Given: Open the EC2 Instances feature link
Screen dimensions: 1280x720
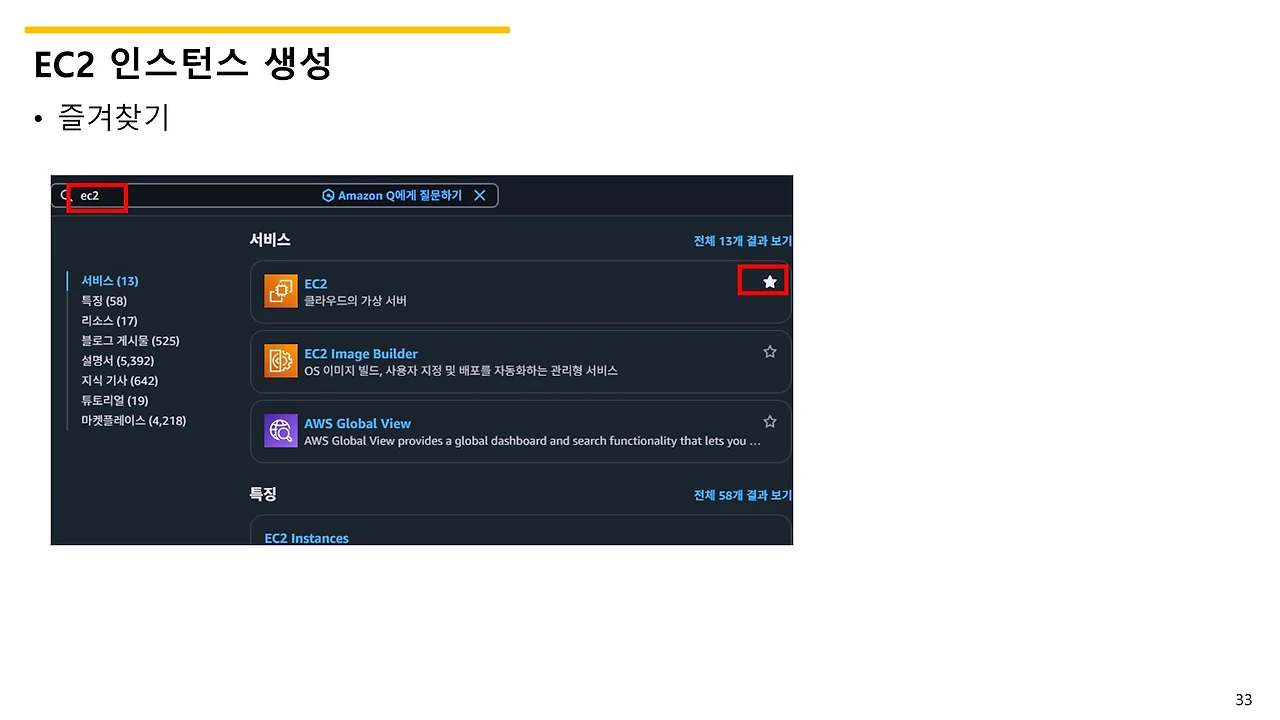Looking at the screenshot, I should coord(306,537).
